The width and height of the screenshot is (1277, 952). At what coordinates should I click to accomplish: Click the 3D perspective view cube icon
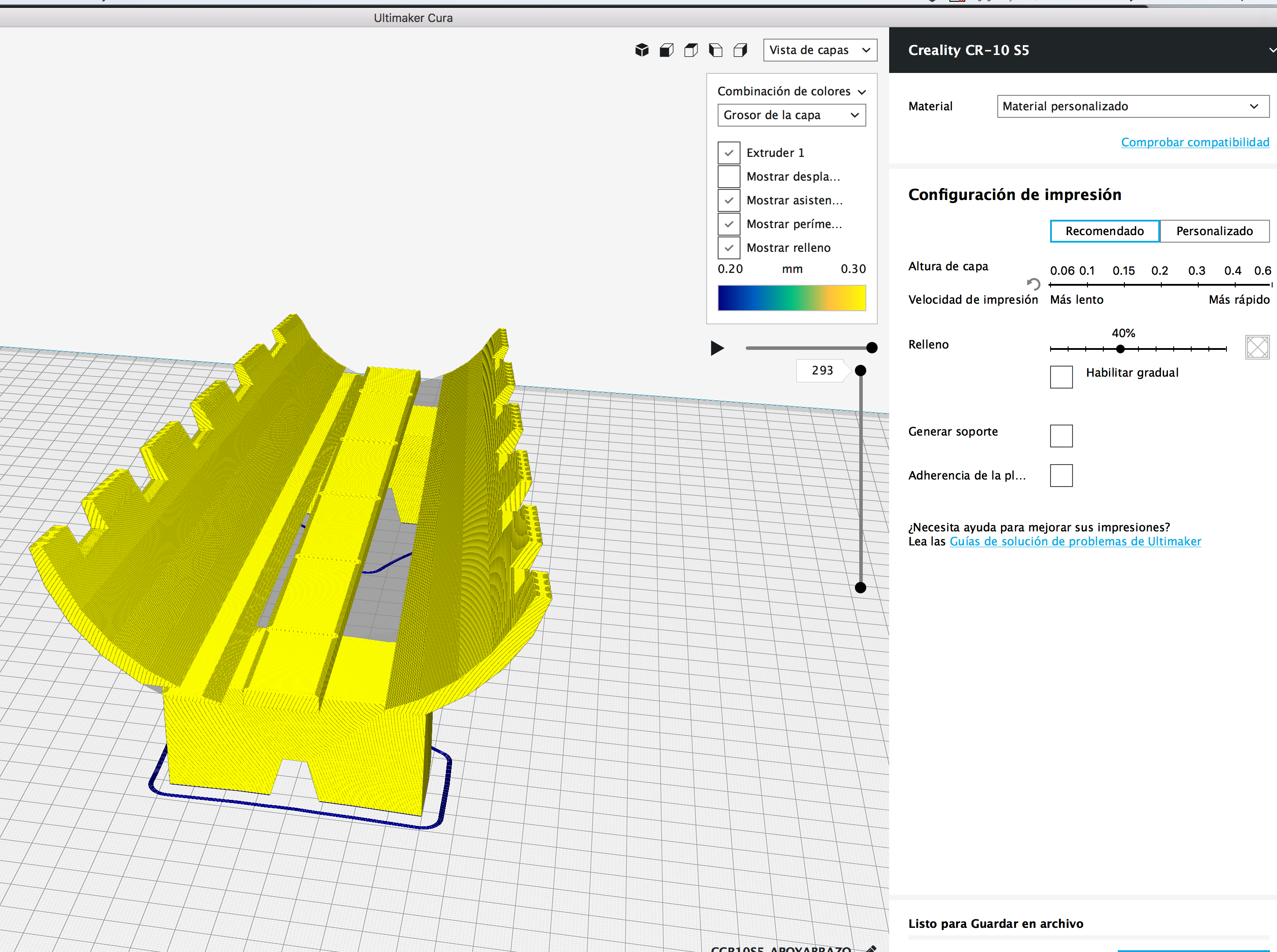(x=642, y=50)
